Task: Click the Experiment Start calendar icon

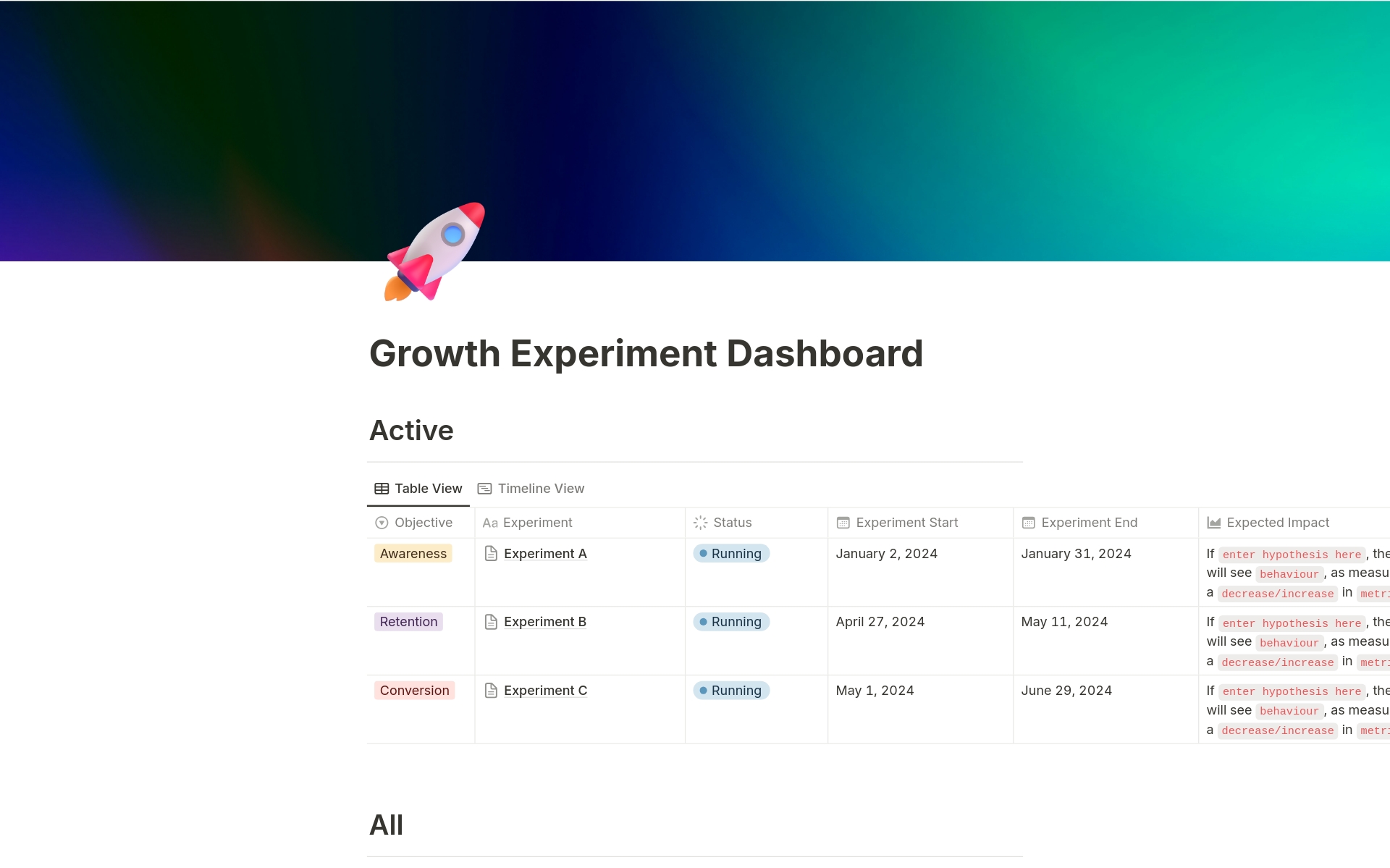Action: click(843, 523)
